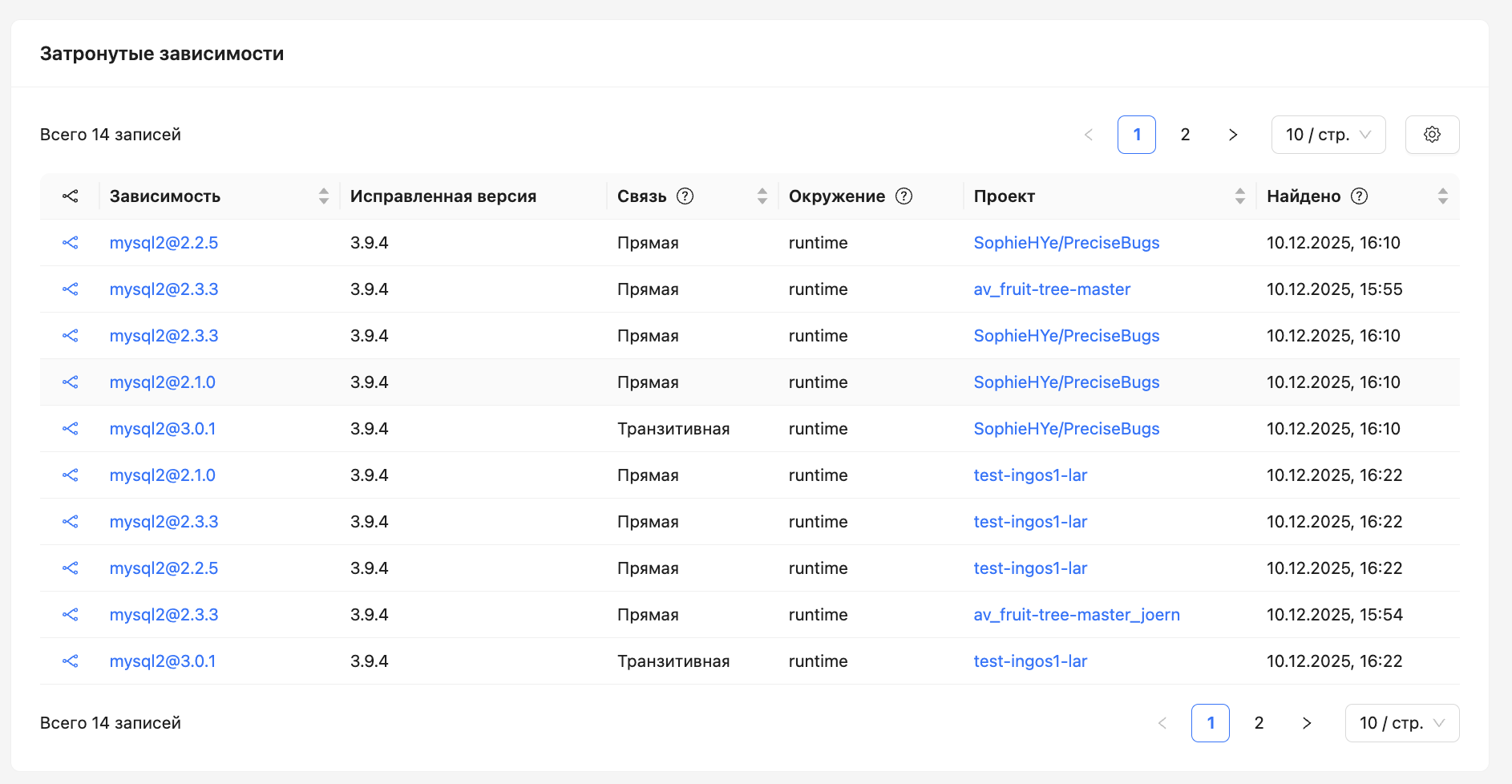Open the SophieHYe/PreciseBugs project link
The width and height of the screenshot is (1512, 784).
[x=1066, y=242]
